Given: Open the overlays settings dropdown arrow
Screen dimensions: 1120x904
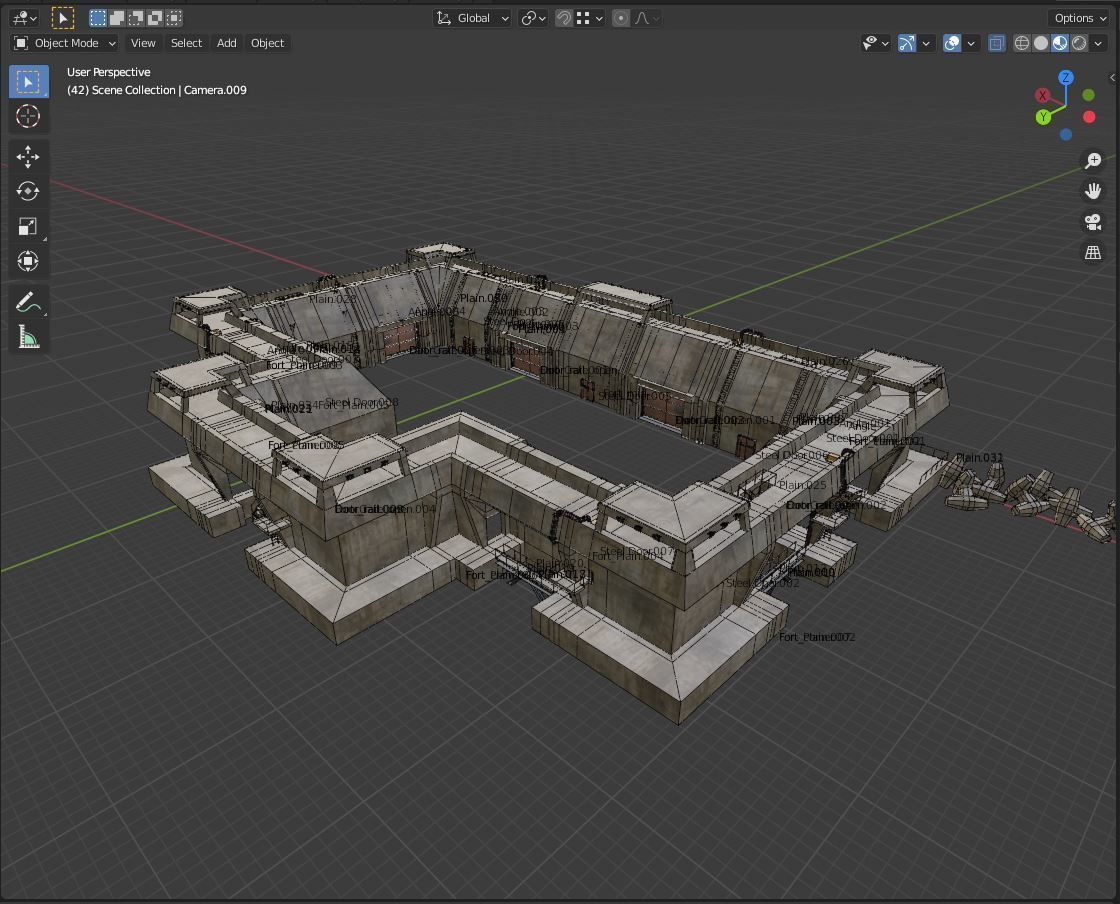Looking at the screenshot, I should coord(971,44).
